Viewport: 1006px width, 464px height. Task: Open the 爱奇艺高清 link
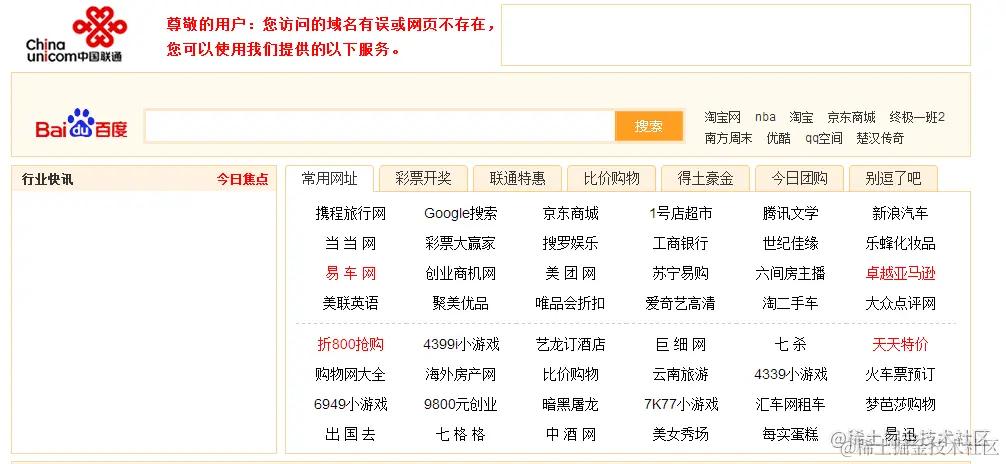click(x=681, y=304)
